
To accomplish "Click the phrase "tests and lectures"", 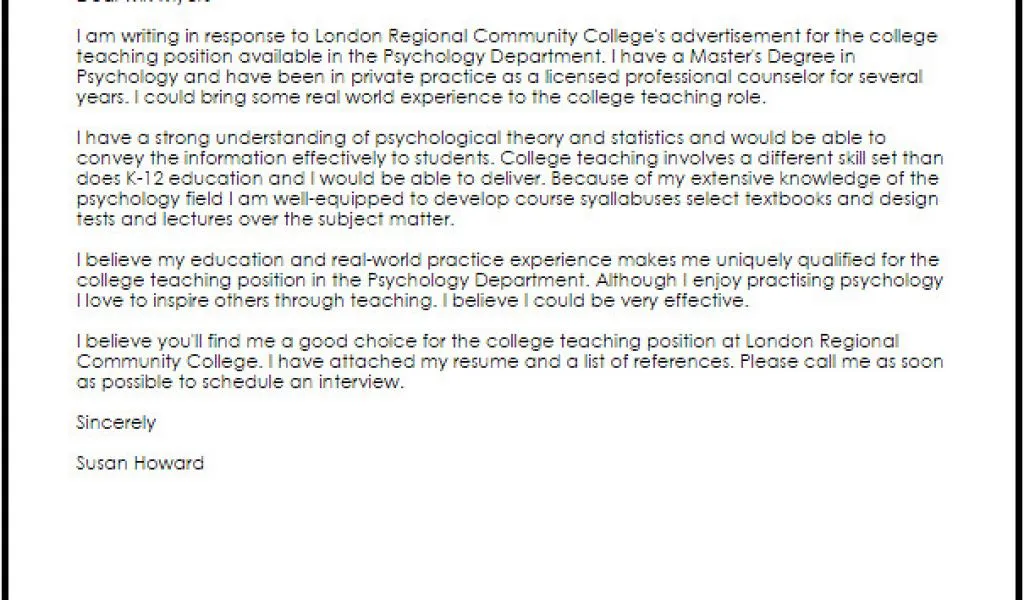I will pyautogui.click(x=148, y=219).
